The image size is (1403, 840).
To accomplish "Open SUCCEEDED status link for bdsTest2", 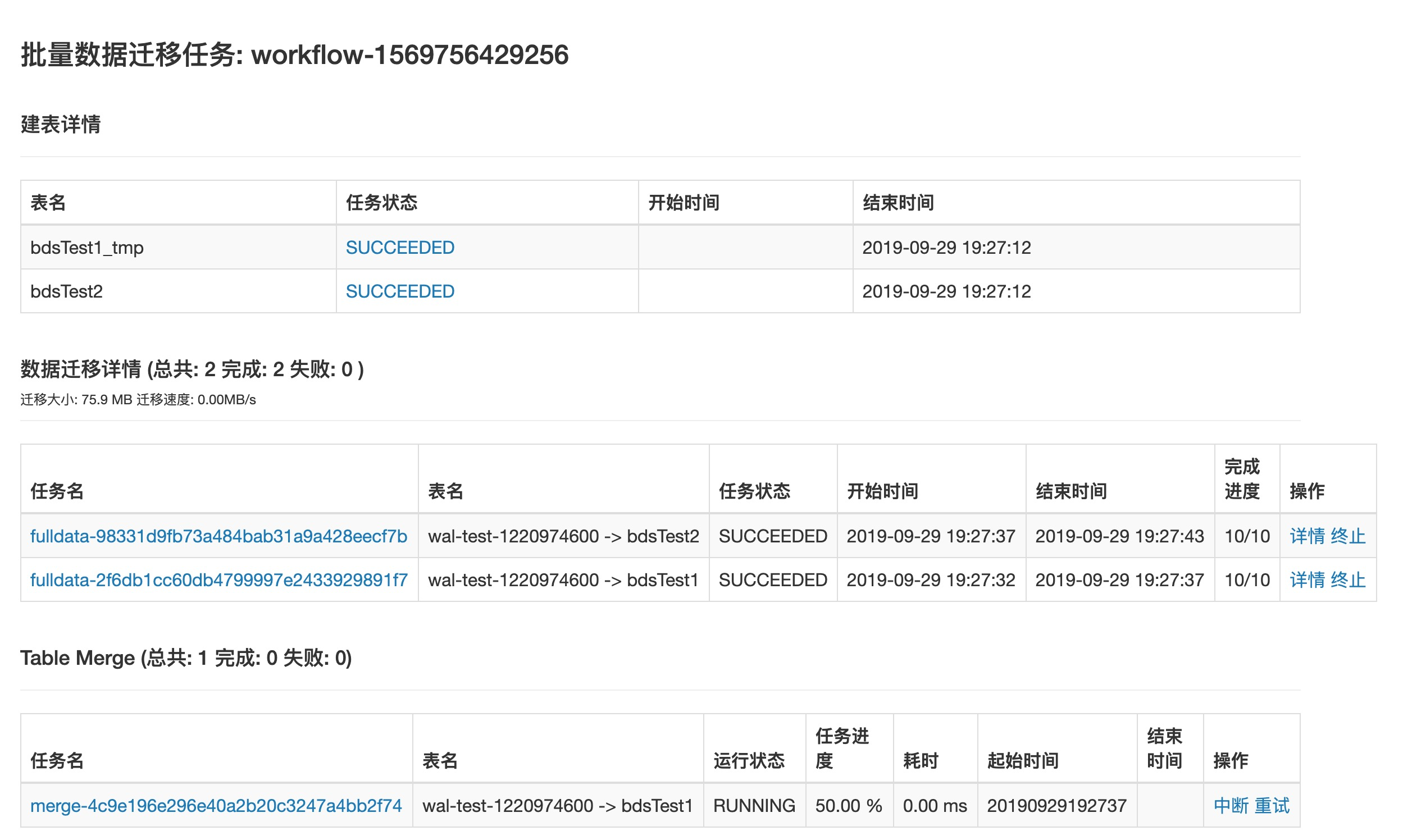I will [400, 291].
